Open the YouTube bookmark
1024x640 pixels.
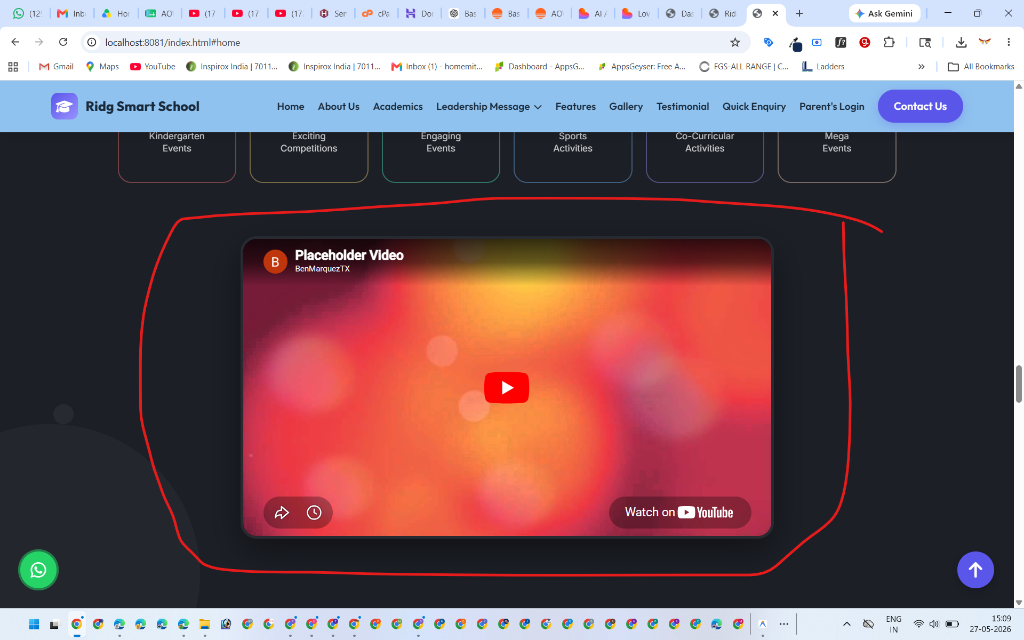(153, 67)
